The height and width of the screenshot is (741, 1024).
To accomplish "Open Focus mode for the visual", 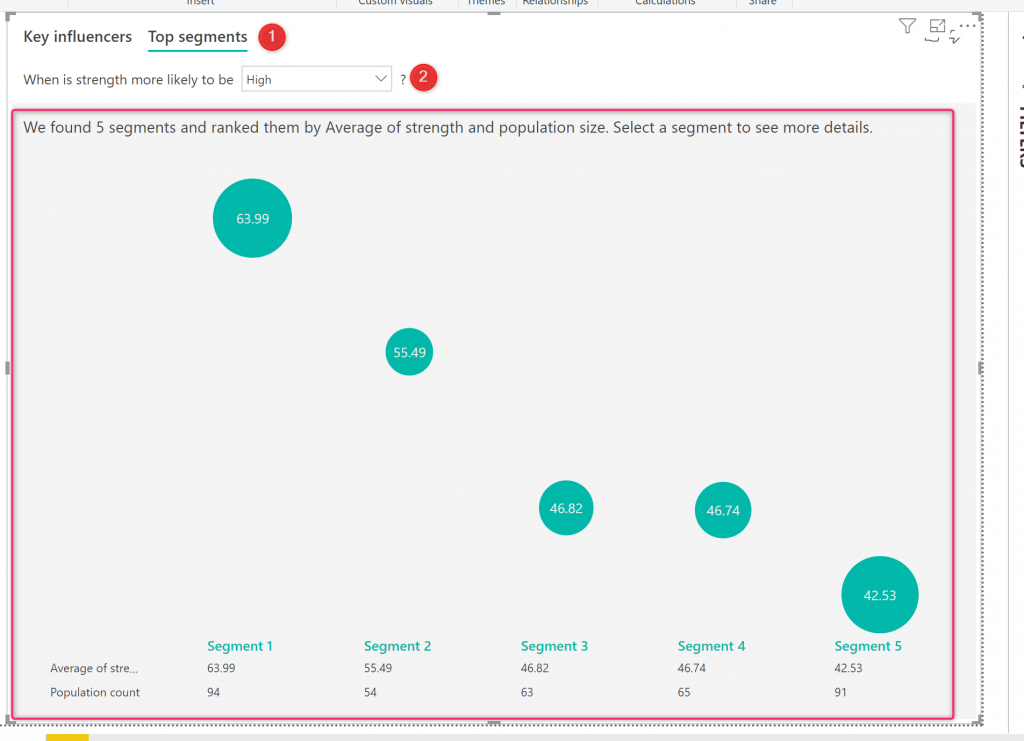I will click(x=937, y=27).
